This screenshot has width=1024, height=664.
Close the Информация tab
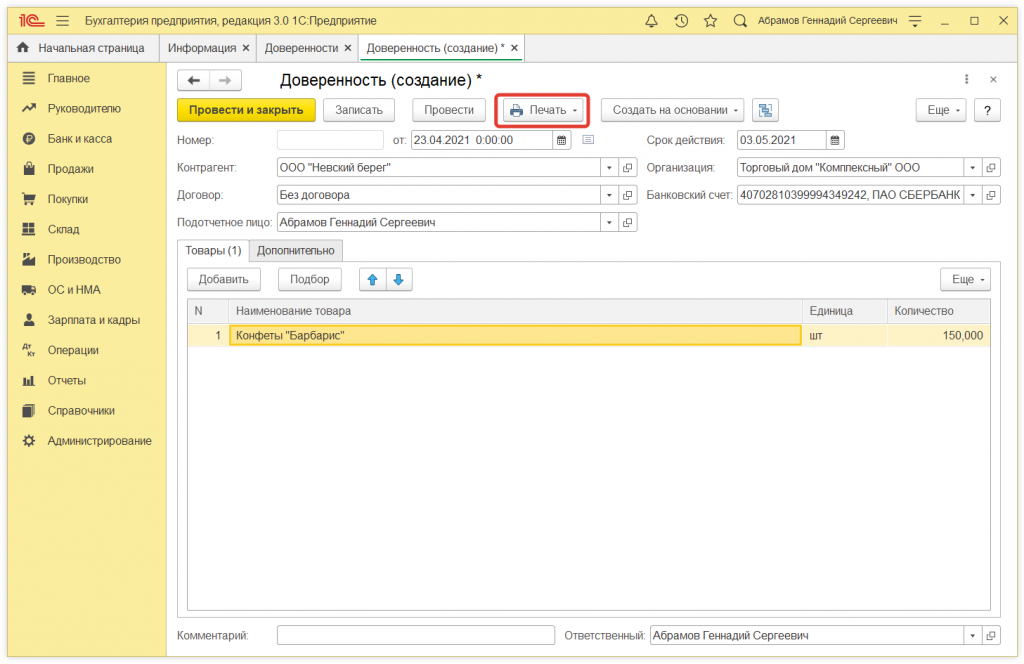pos(246,48)
